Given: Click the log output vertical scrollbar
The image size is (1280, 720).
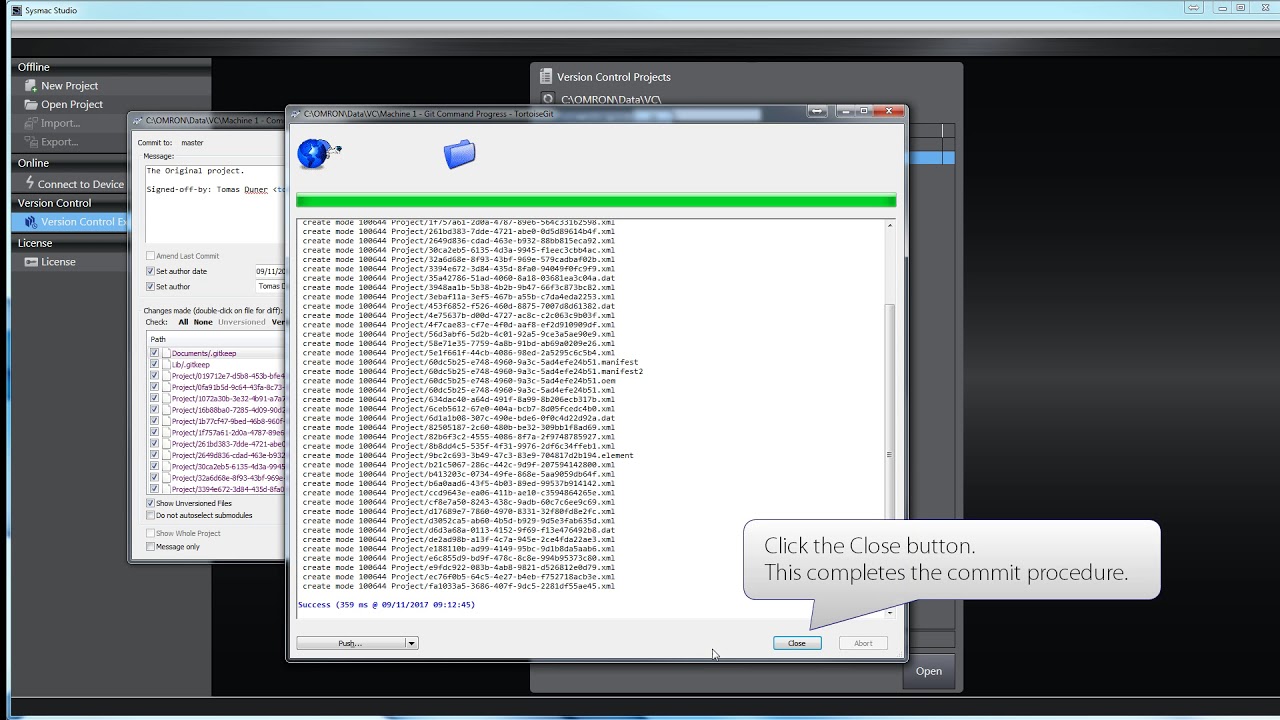Looking at the screenshot, I should point(890,418).
